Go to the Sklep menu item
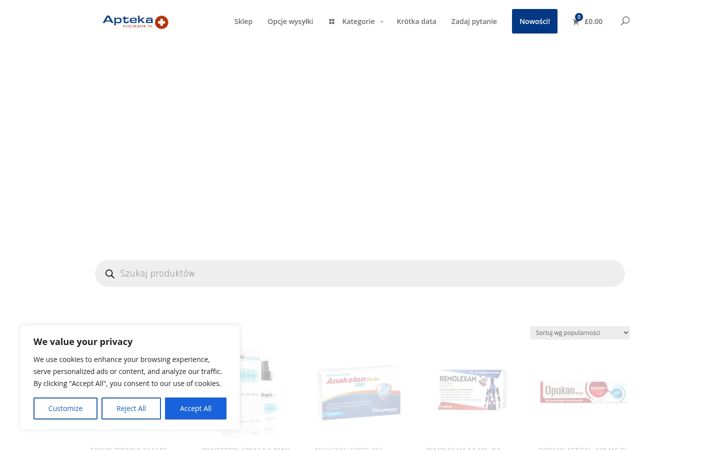Viewport: 720px width, 450px height. 243,22
